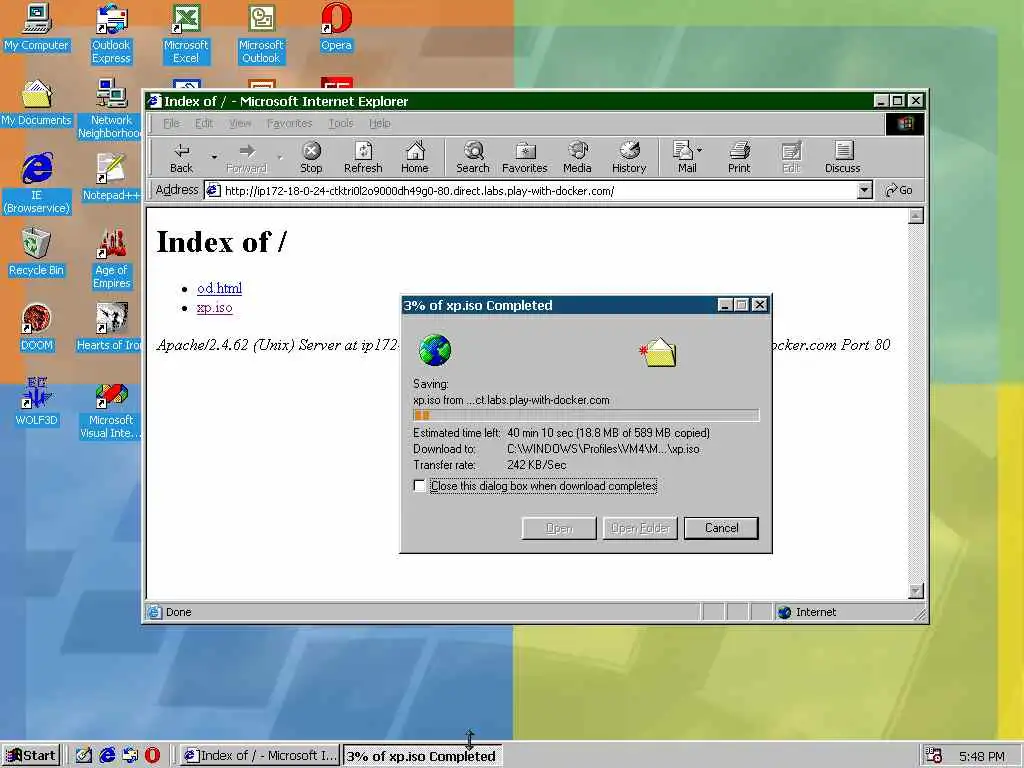
Task: Click the system tray clock showing 5:48 PM
Action: (982, 756)
